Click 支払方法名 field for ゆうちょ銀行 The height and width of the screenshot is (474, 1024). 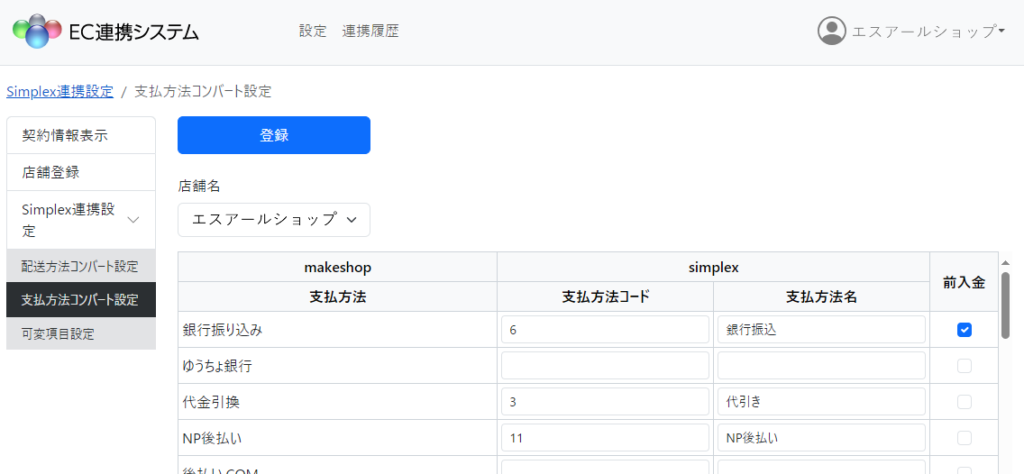tap(820, 366)
